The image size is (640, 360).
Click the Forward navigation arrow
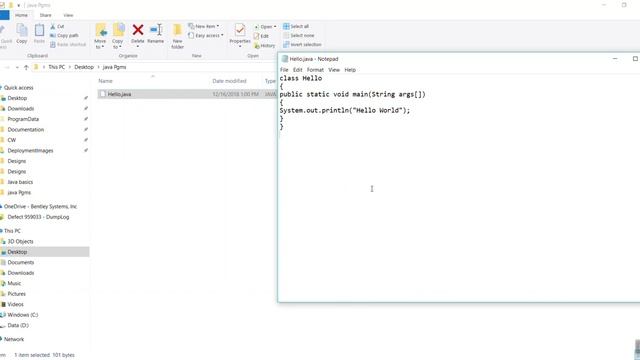pos(7,67)
